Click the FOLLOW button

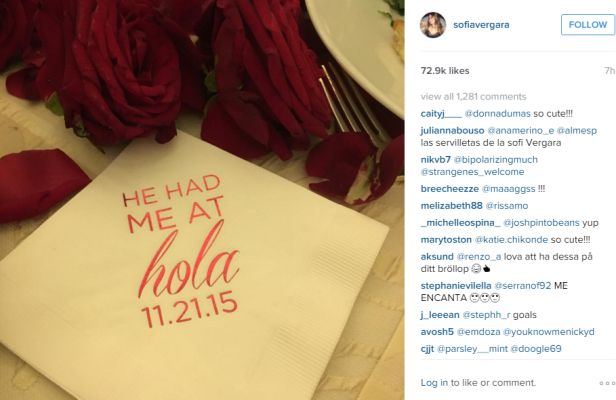point(588,25)
